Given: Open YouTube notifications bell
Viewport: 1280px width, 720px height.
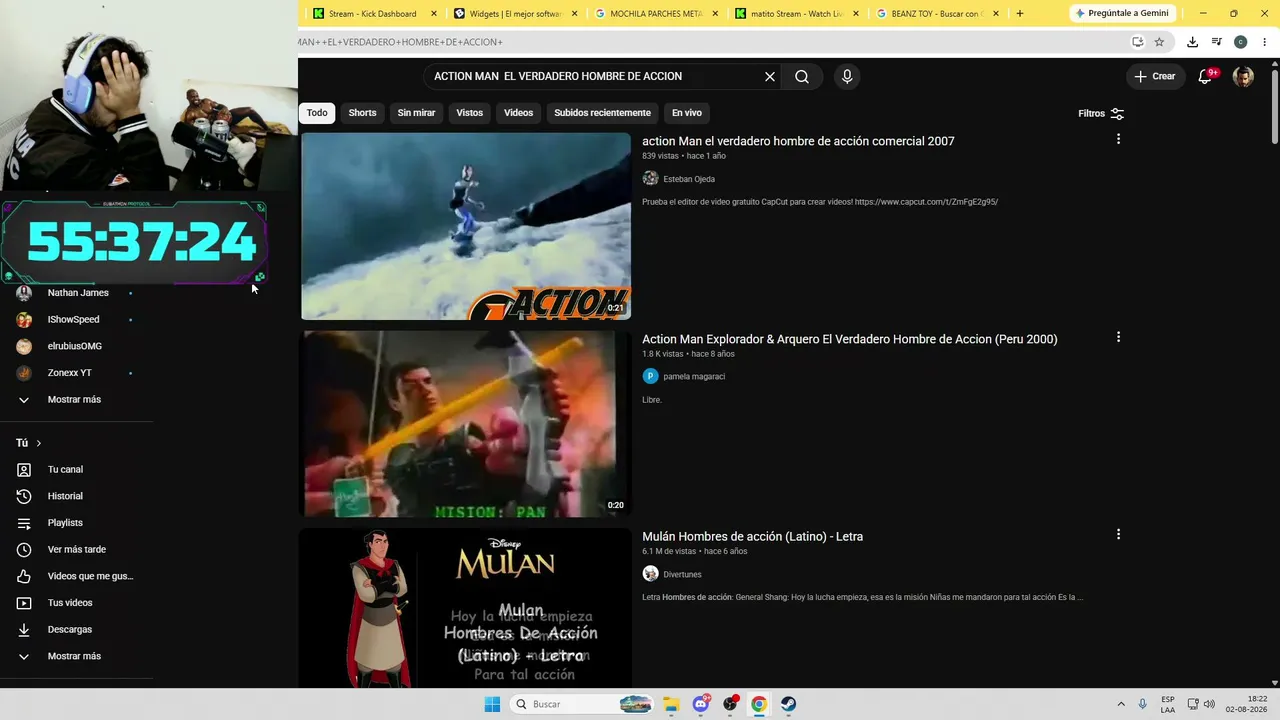Looking at the screenshot, I should tap(1205, 77).
